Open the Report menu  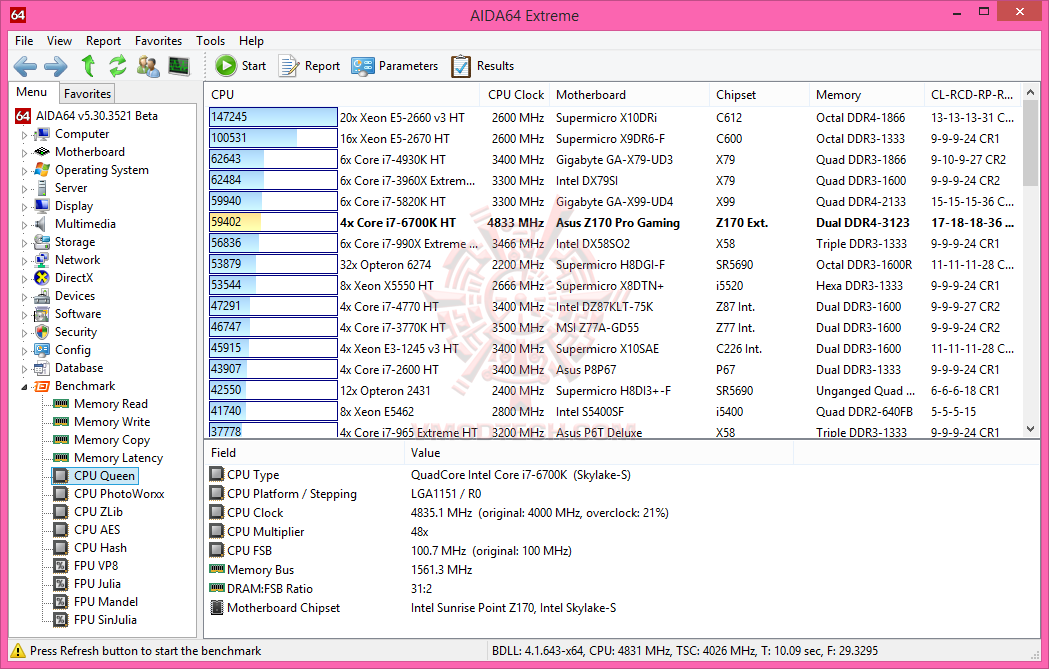point(103,41)
